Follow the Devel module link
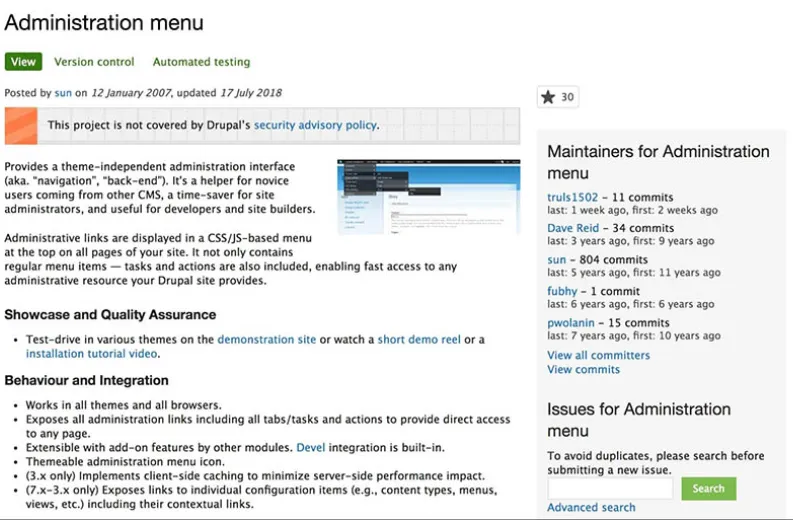Viewport: 793px width, 523px height. pyautogui.click(x=311, y=448)
